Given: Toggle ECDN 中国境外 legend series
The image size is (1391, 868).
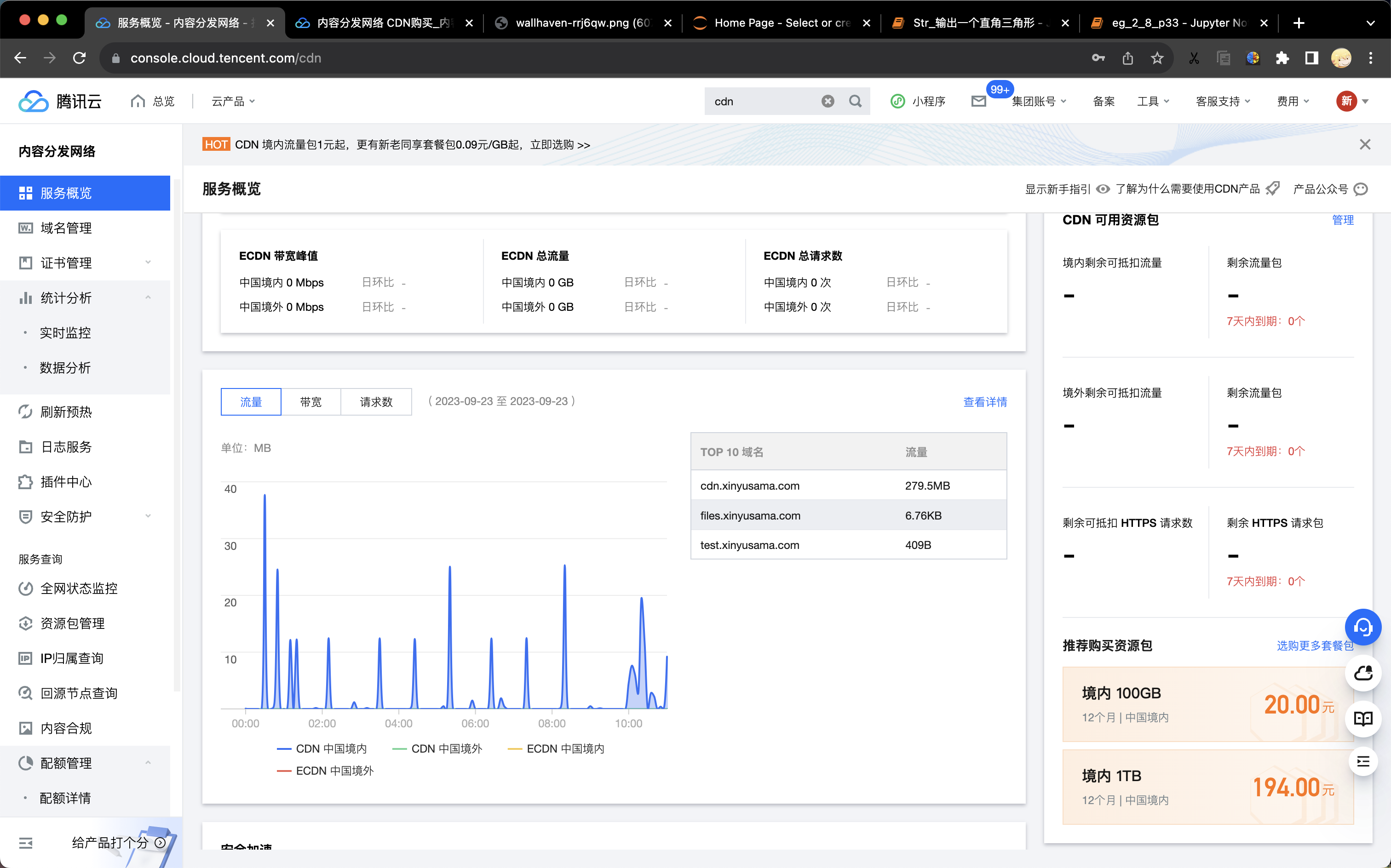Looking at the screenshot, I should point(325,771).
